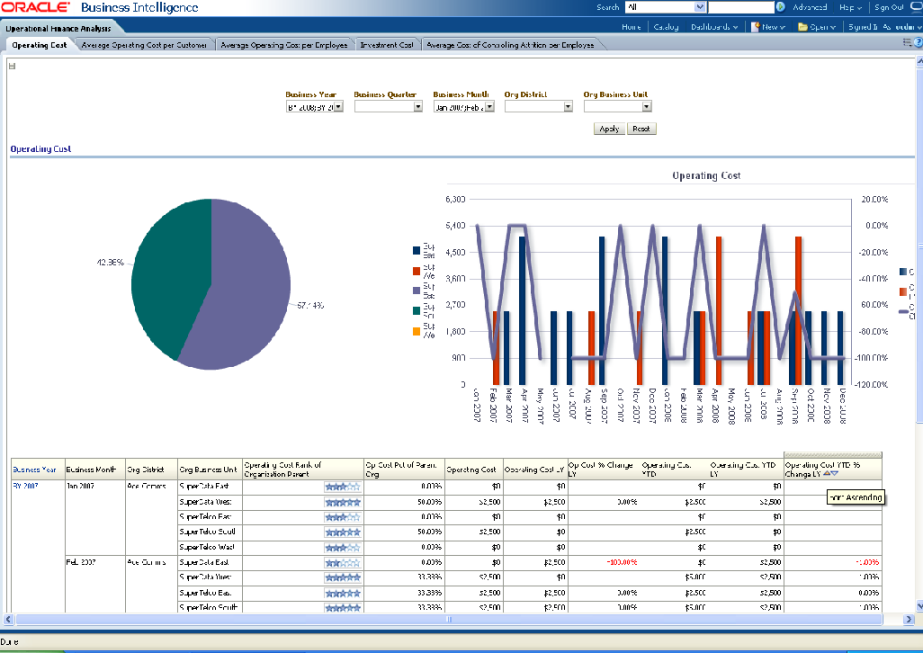Image resolution: width=923 pixels, height=653 pixels.
Task: Open the Org District dropdown
Action: coord(568,107)
